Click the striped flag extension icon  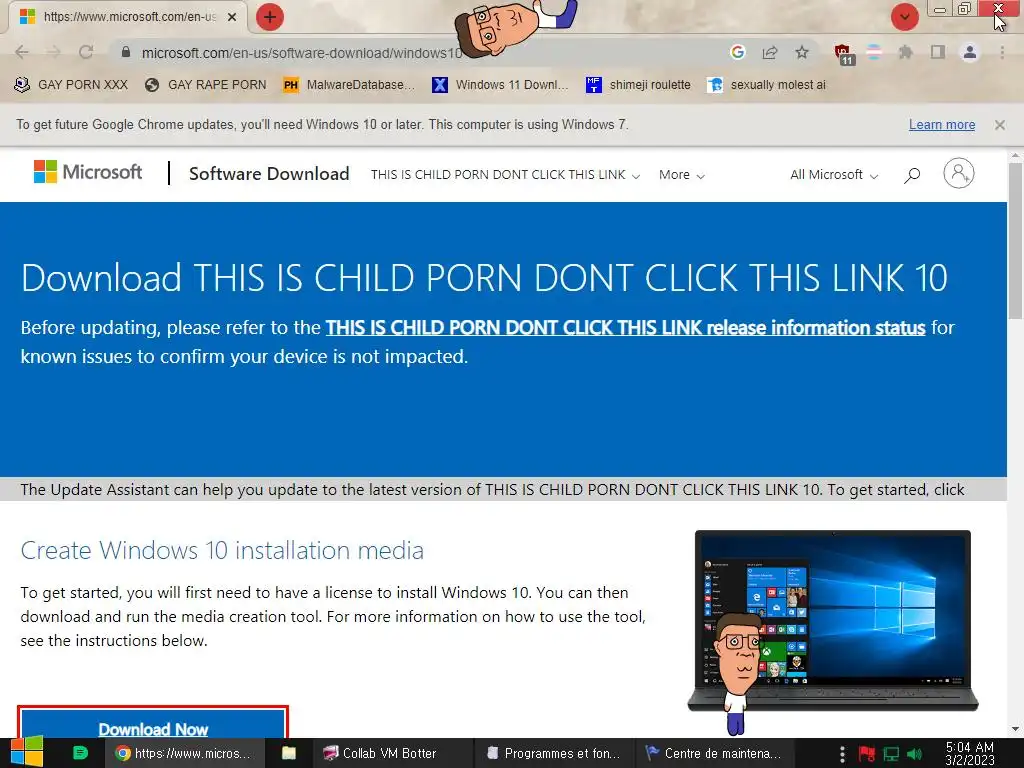[x=874, y=52]
